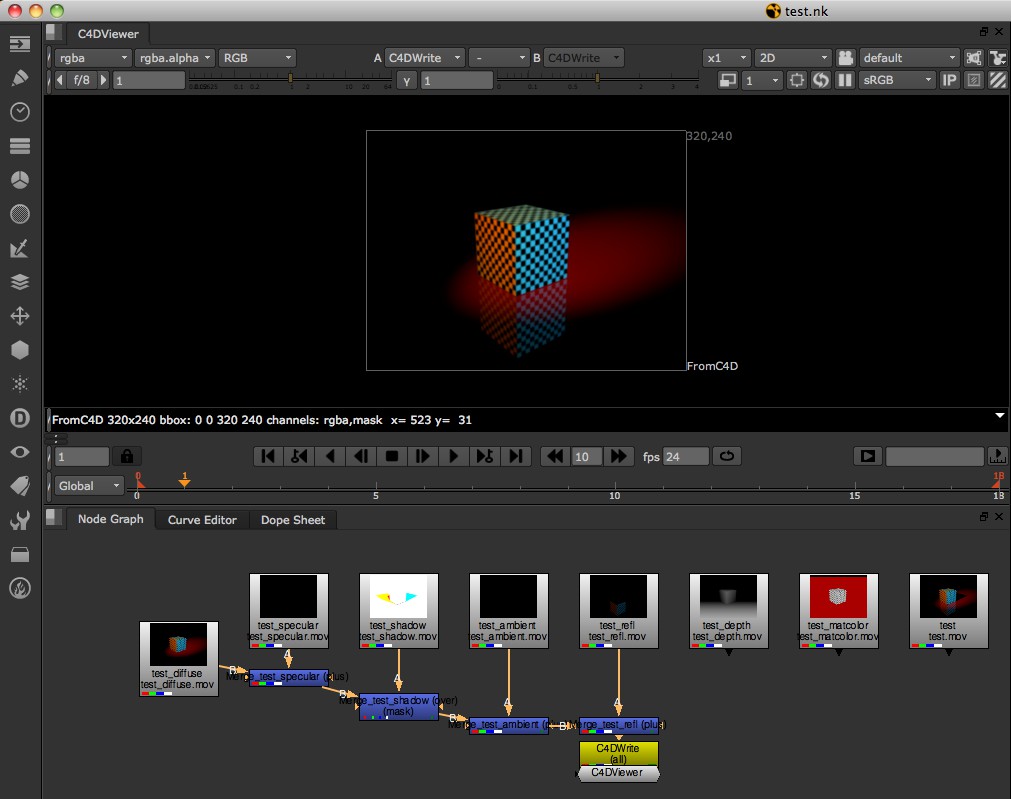Click the gain slider handle

pyautogui.click(x=291, y=78)
